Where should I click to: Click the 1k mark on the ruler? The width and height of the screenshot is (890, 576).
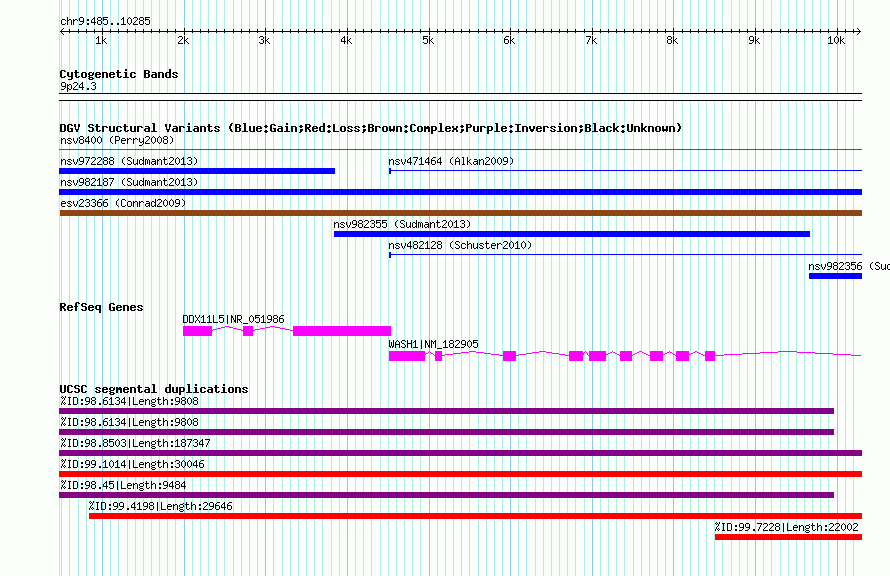point(101,40)
